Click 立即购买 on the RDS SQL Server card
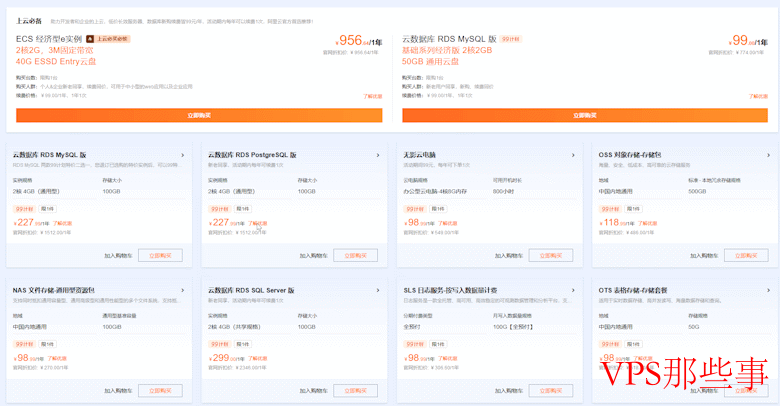780x406 pixels. coord(356,391)
